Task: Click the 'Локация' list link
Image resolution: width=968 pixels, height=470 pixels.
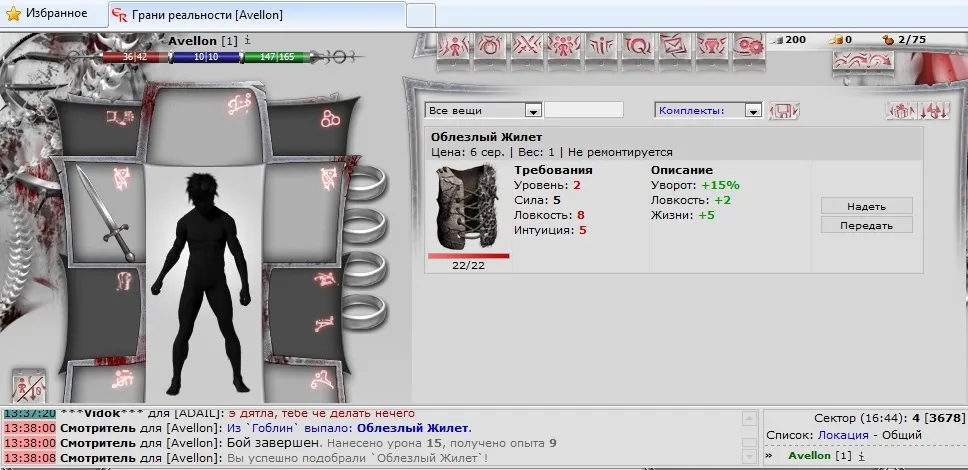Action: point(842,436)
